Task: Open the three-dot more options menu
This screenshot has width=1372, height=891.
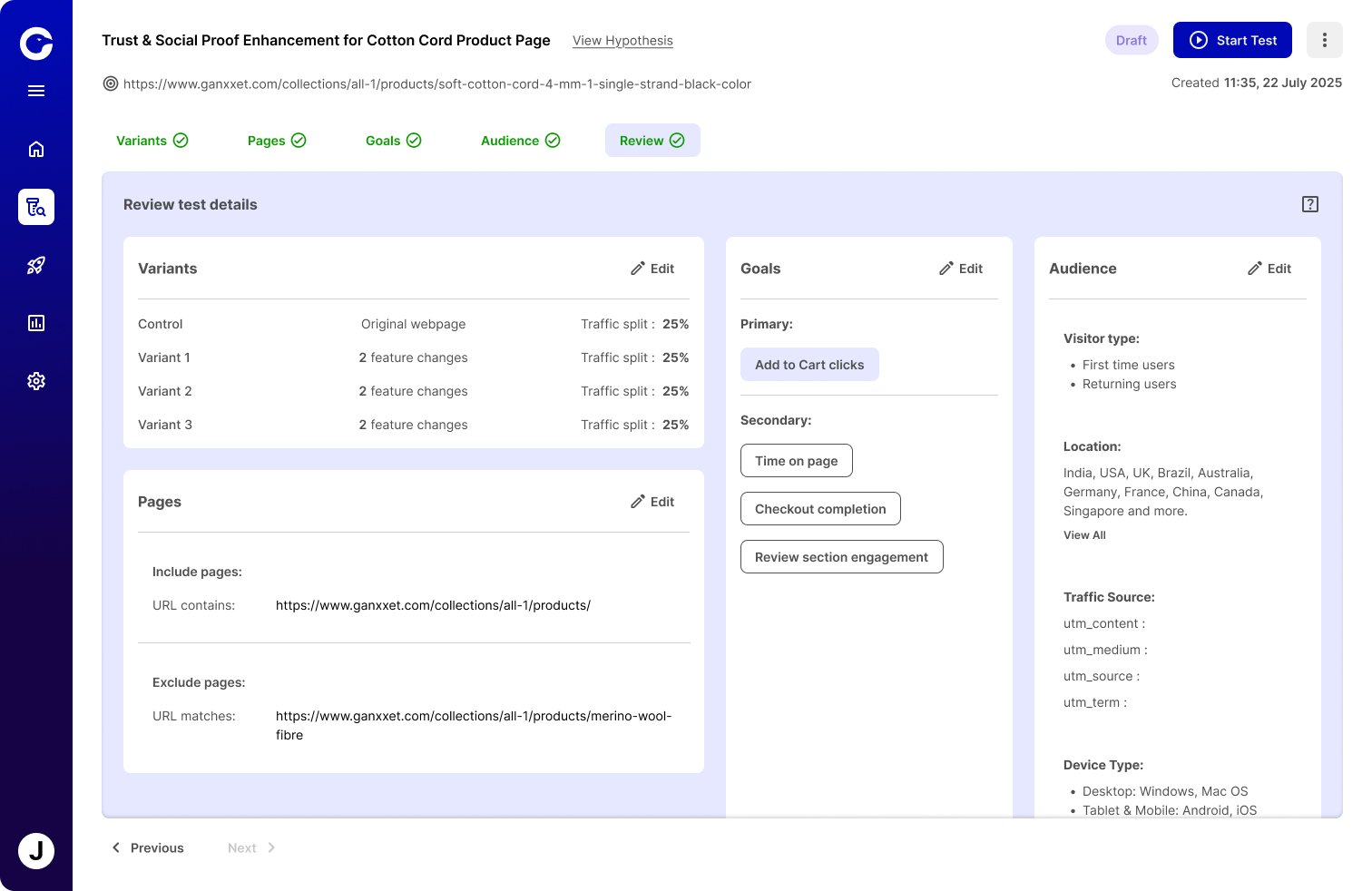Action: click(1324, 40)
